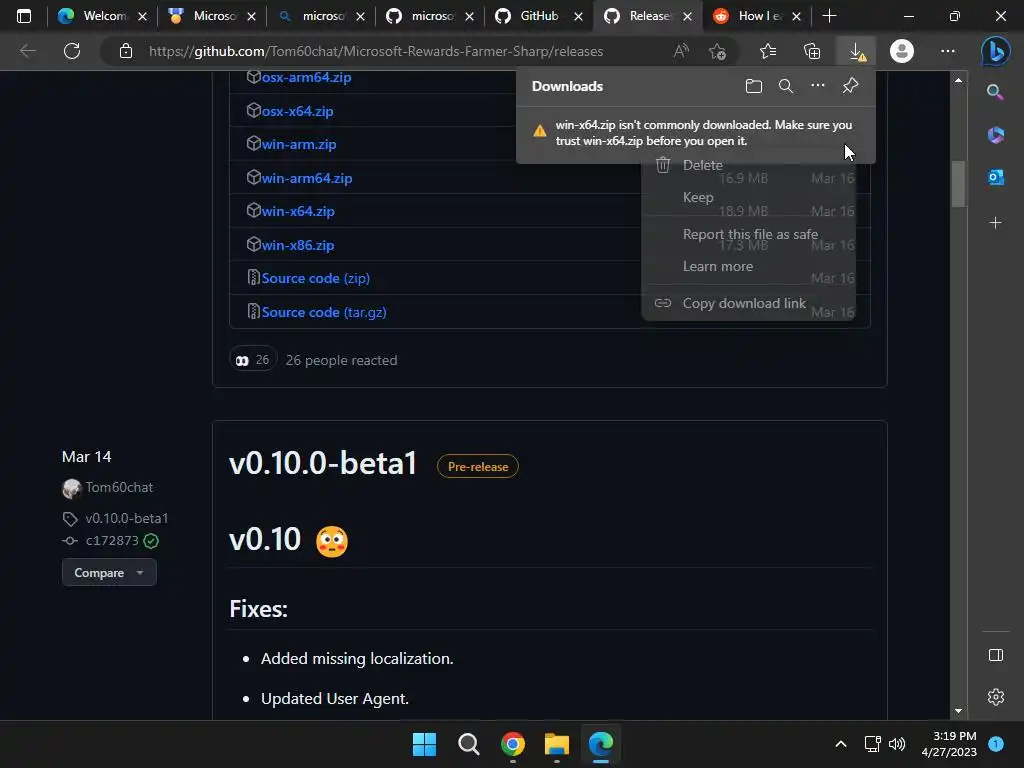The width and height of the screenshot is (1024, 768).
Task: Open clock and date in taskbar
Action: (949, 744)
